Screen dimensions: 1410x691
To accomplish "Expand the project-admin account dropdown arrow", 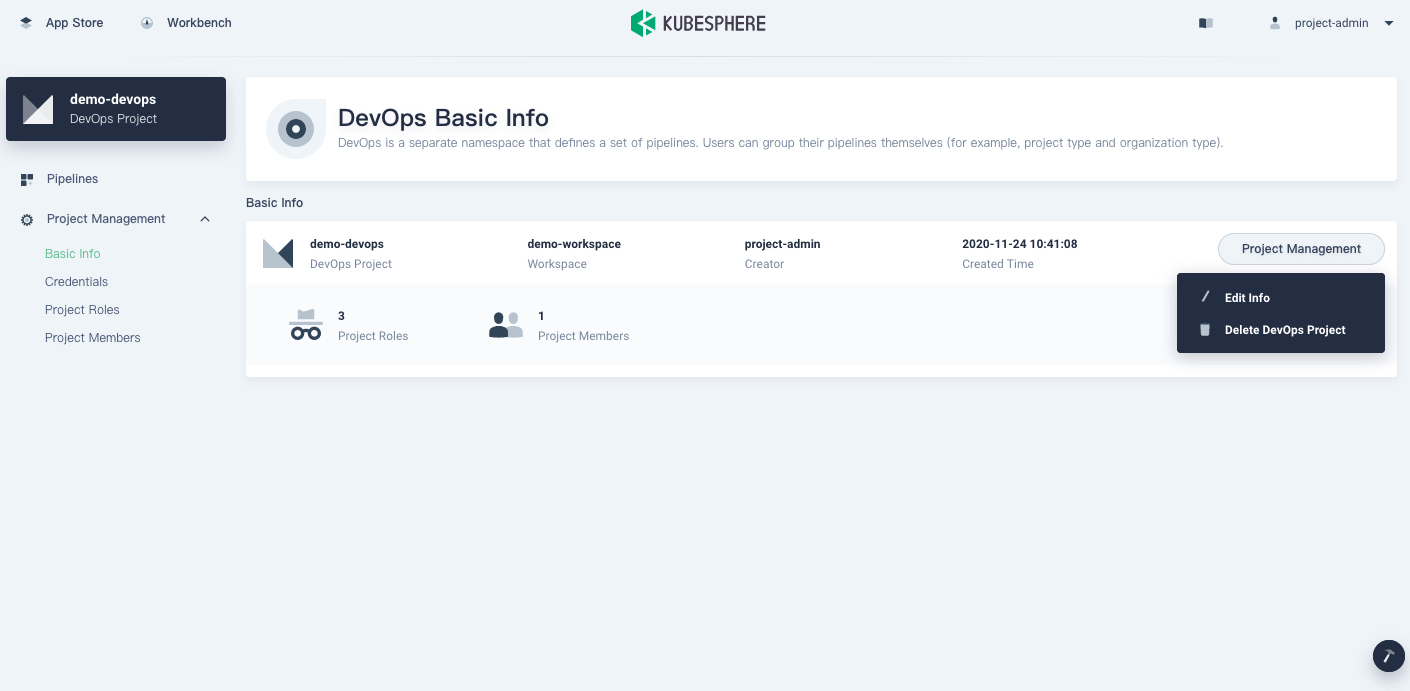I will click(x=1389, y=23).
